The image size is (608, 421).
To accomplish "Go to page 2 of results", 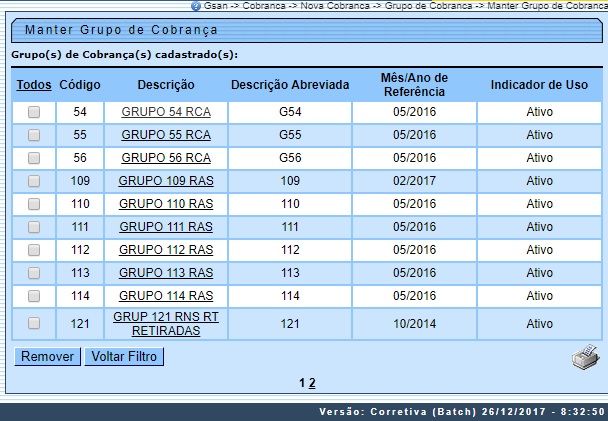I will [x=312, y=383].
